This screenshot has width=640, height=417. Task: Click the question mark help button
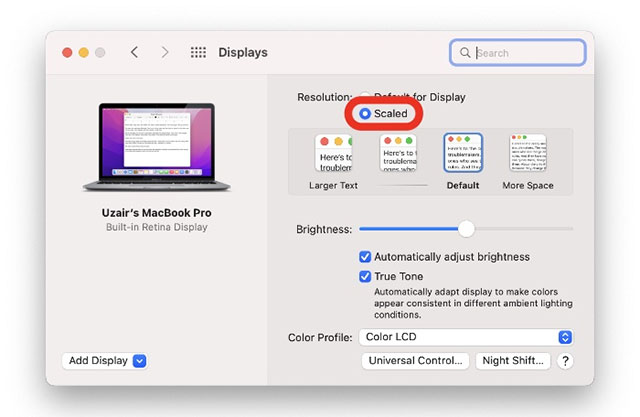coord(565,361)
